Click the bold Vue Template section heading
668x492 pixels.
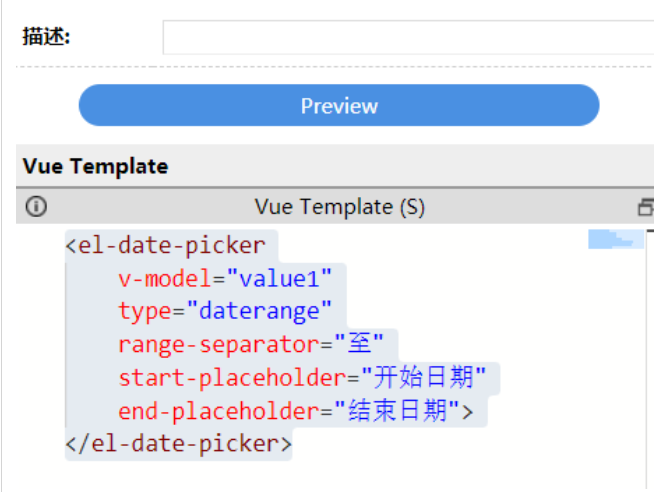coord(95,166)
